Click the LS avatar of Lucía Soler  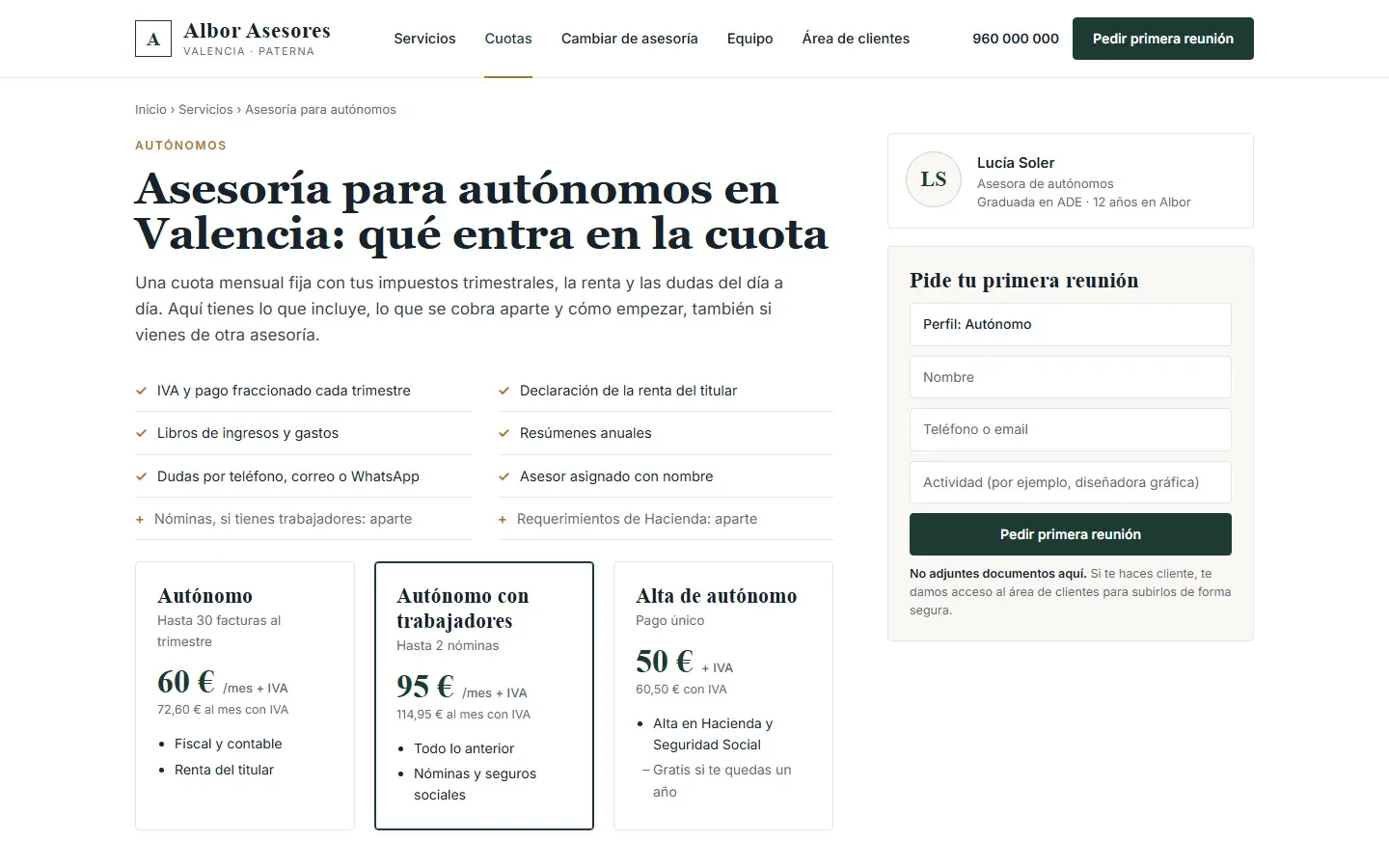[x=934, y=179]
